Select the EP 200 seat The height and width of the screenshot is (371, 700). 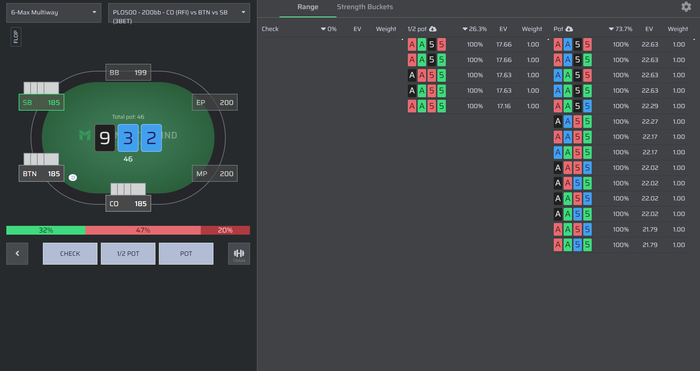click(x=215, y=103)
